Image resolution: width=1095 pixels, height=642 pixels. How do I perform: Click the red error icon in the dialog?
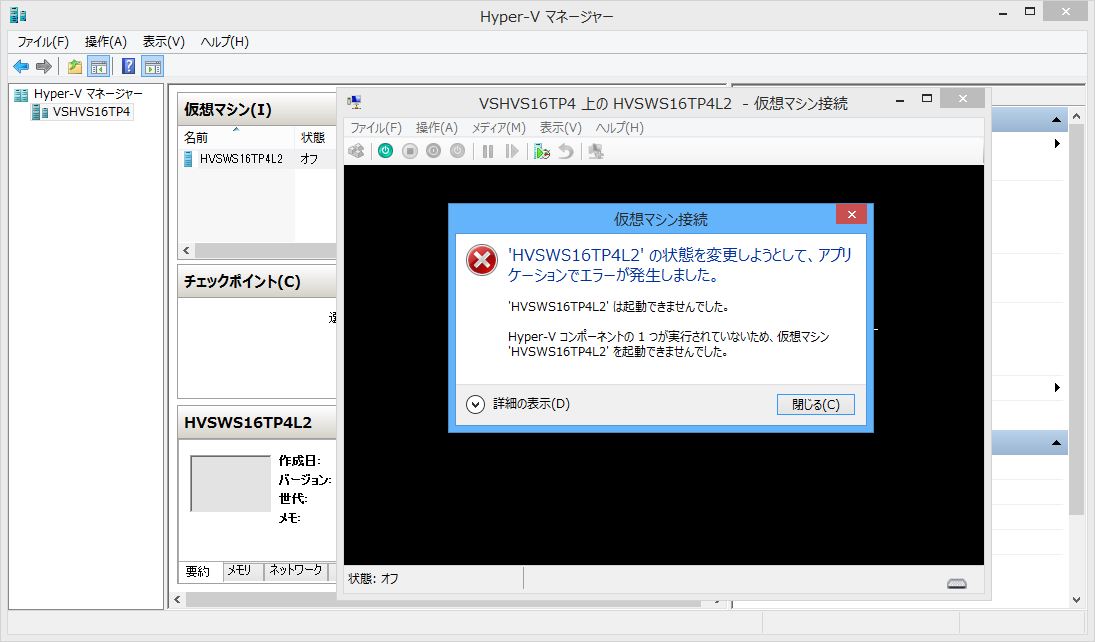[482, 260]
